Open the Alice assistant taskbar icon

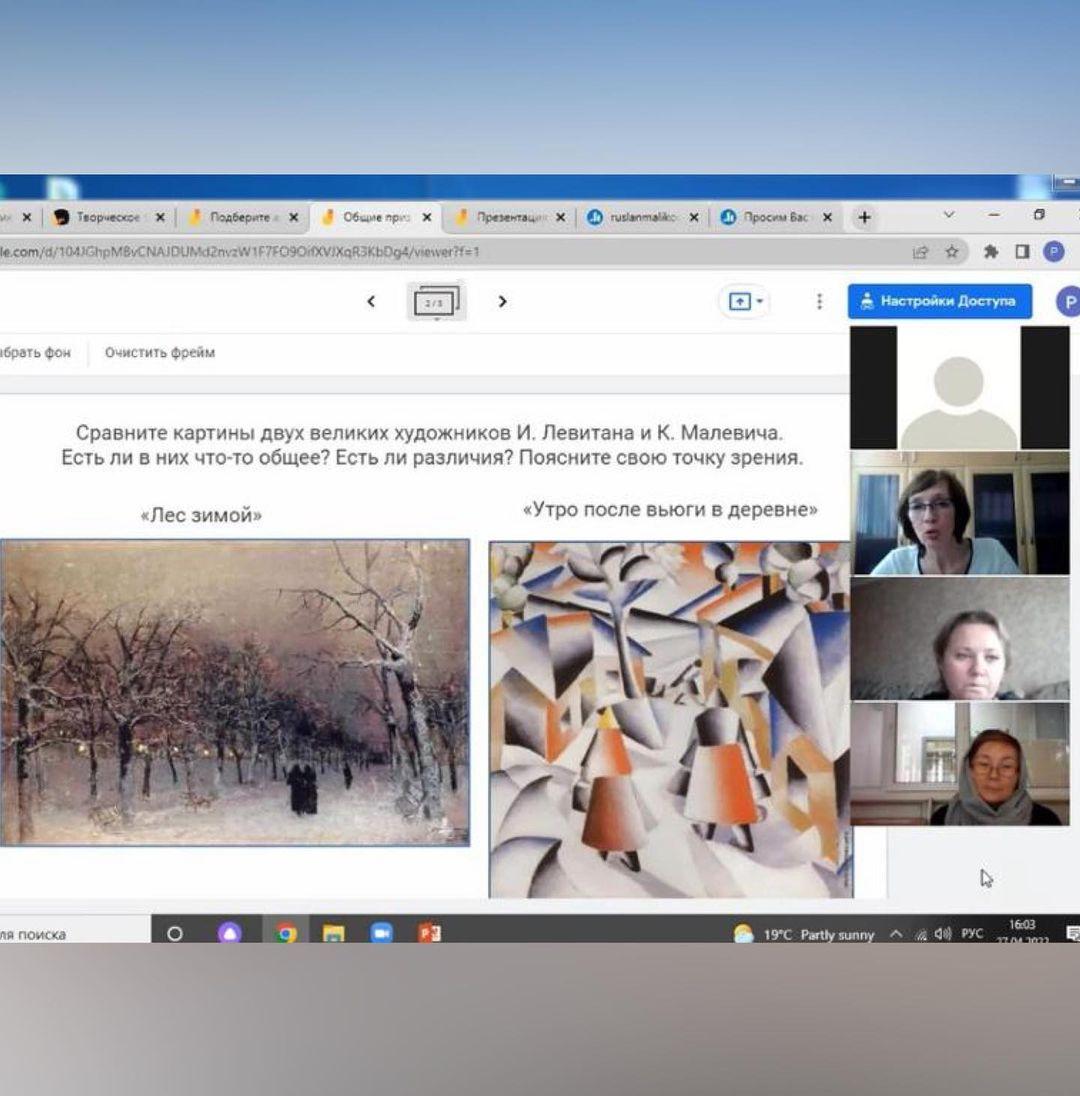click(229, 933)
